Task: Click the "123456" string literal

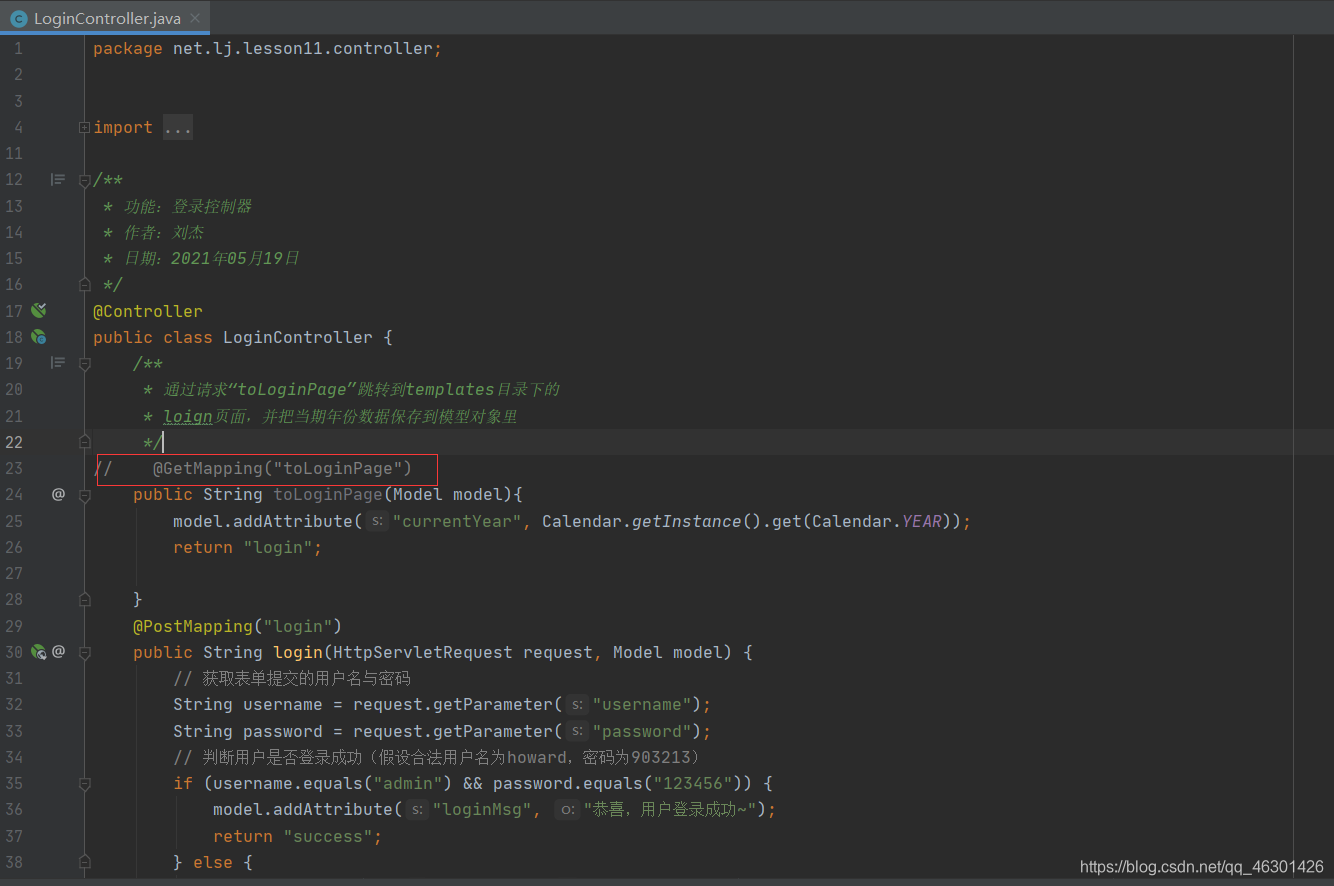Action: click(692, 783)
